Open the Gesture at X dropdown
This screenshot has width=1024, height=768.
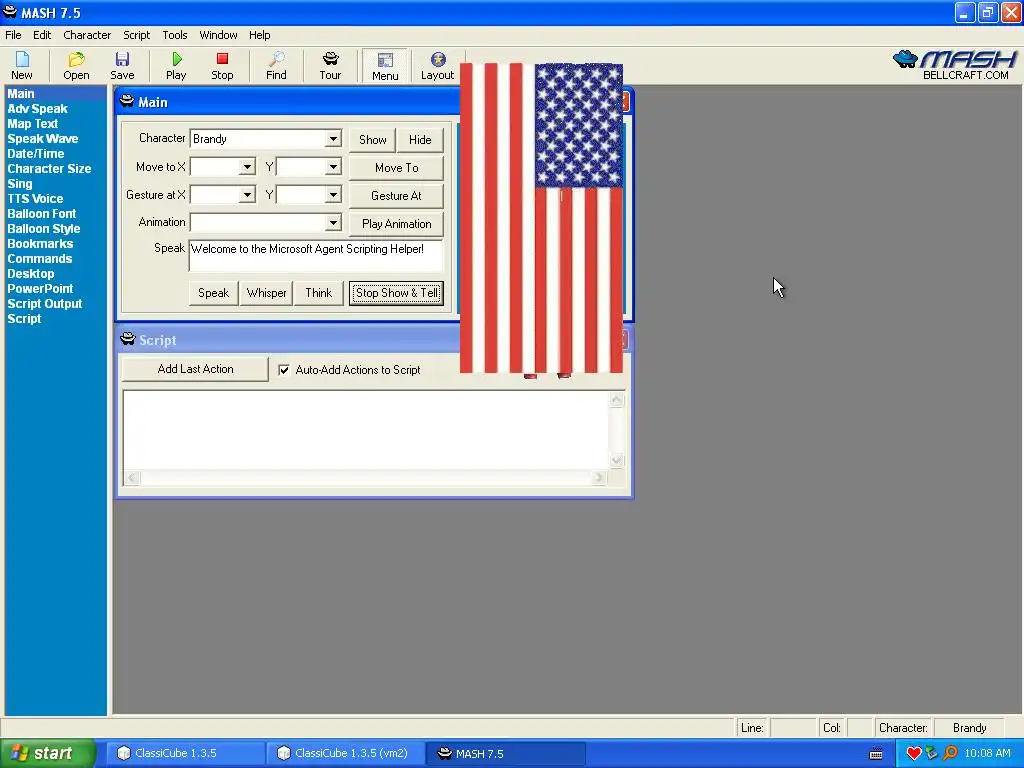point(247,195)
